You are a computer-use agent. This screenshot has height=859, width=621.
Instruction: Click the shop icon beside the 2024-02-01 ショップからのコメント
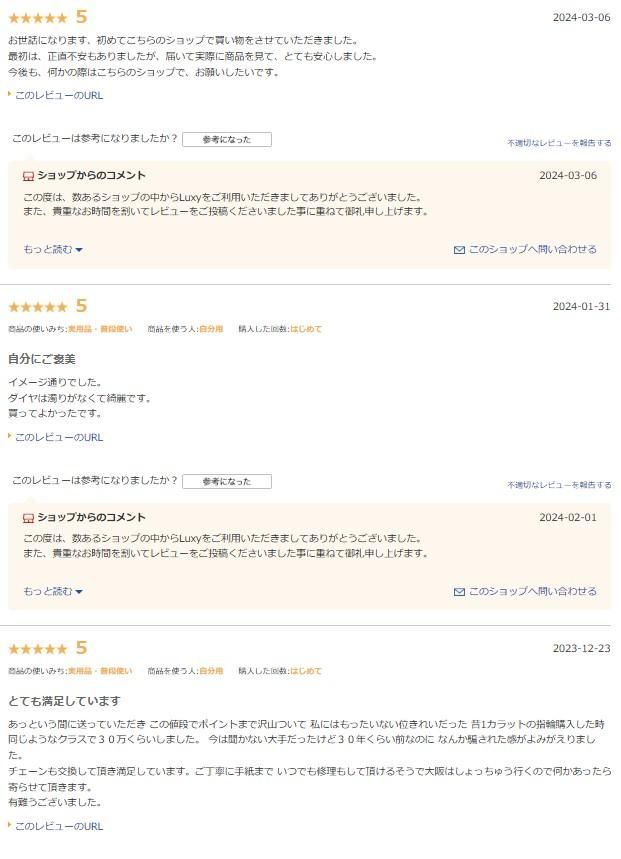point(28,518)
